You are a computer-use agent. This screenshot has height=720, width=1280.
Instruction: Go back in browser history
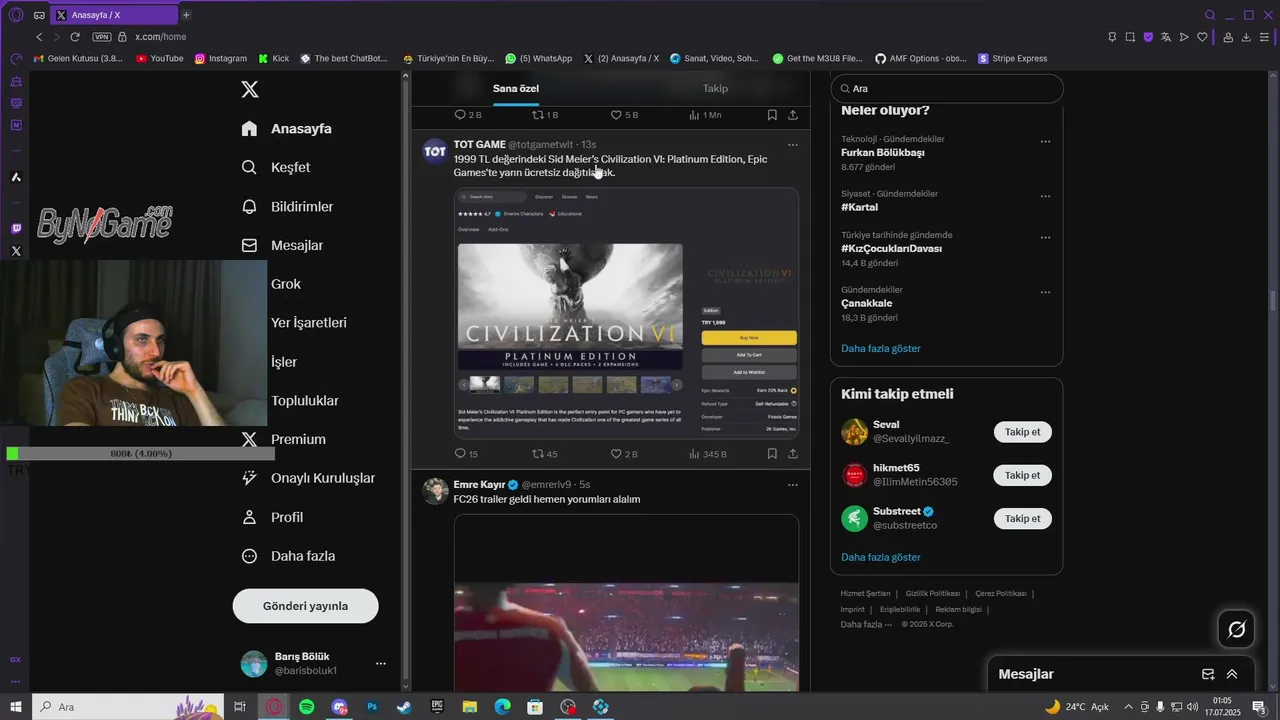[x=39, y=37]
